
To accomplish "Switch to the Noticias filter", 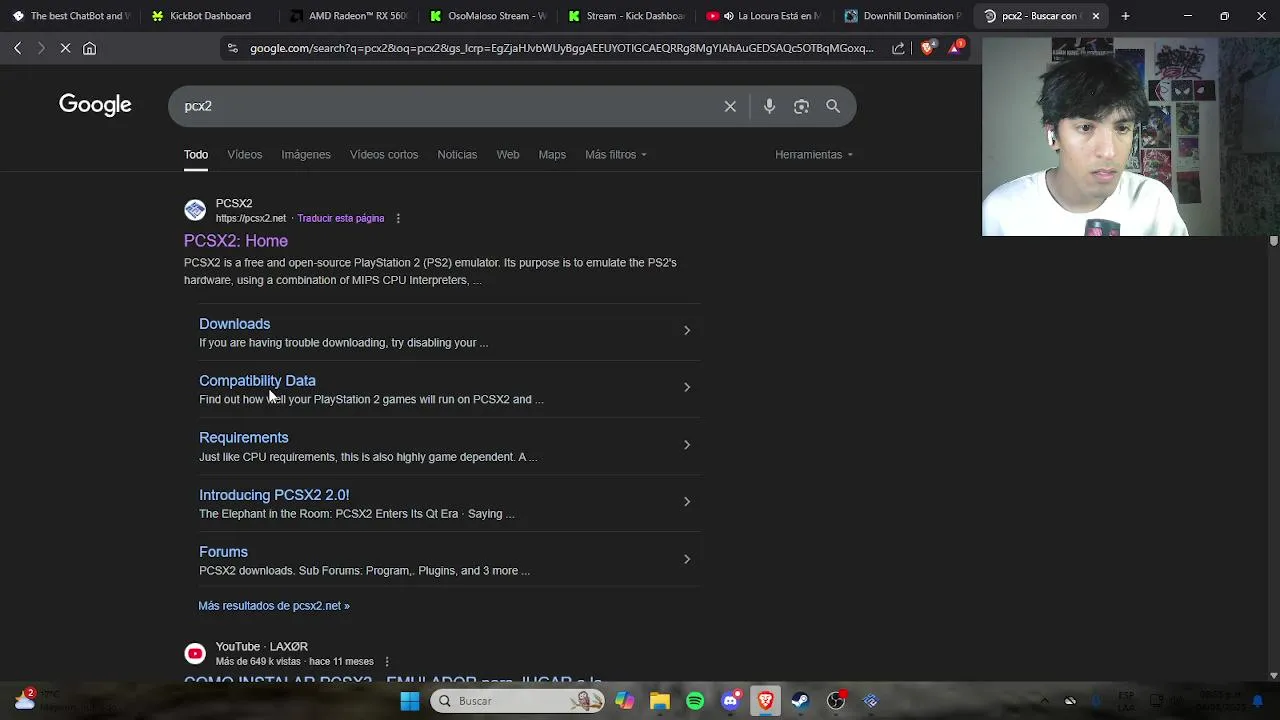I will 457,154.
